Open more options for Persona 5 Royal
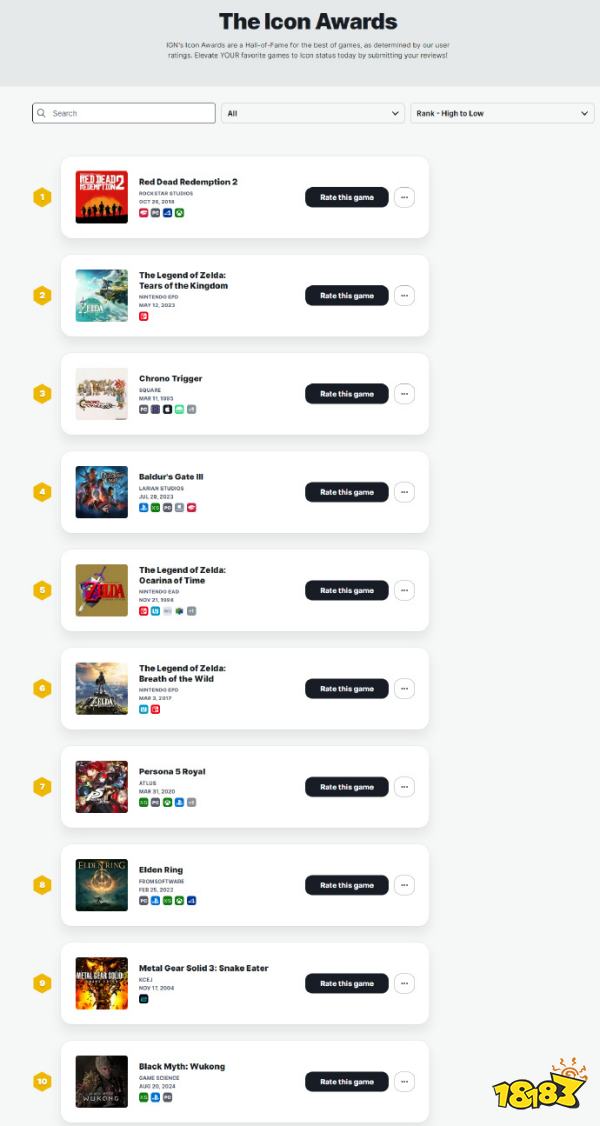600x1126 pixels. click(x=404, y=787)
